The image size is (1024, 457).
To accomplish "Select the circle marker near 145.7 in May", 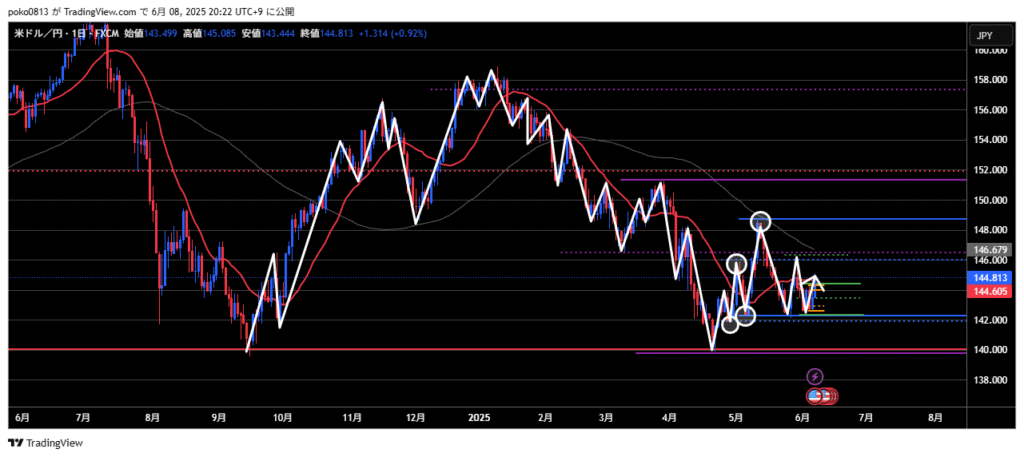I will tap(738, 265).
